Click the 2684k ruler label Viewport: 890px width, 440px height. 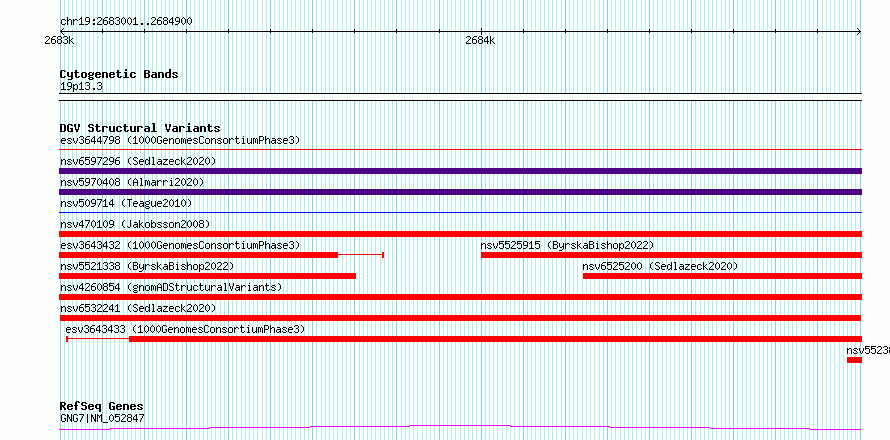(480, 41)
